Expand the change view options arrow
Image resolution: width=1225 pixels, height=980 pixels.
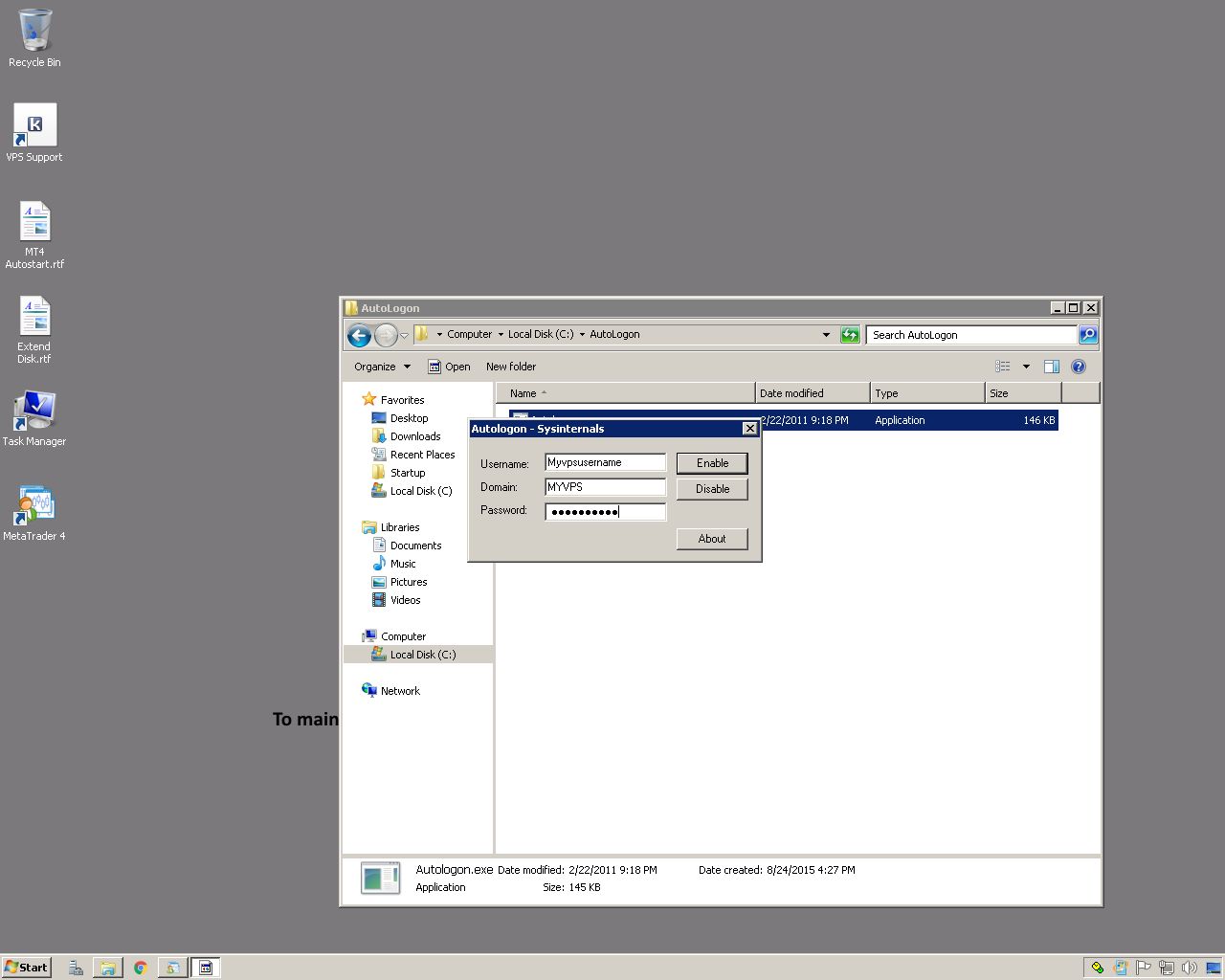click(x=1026, y=367)
